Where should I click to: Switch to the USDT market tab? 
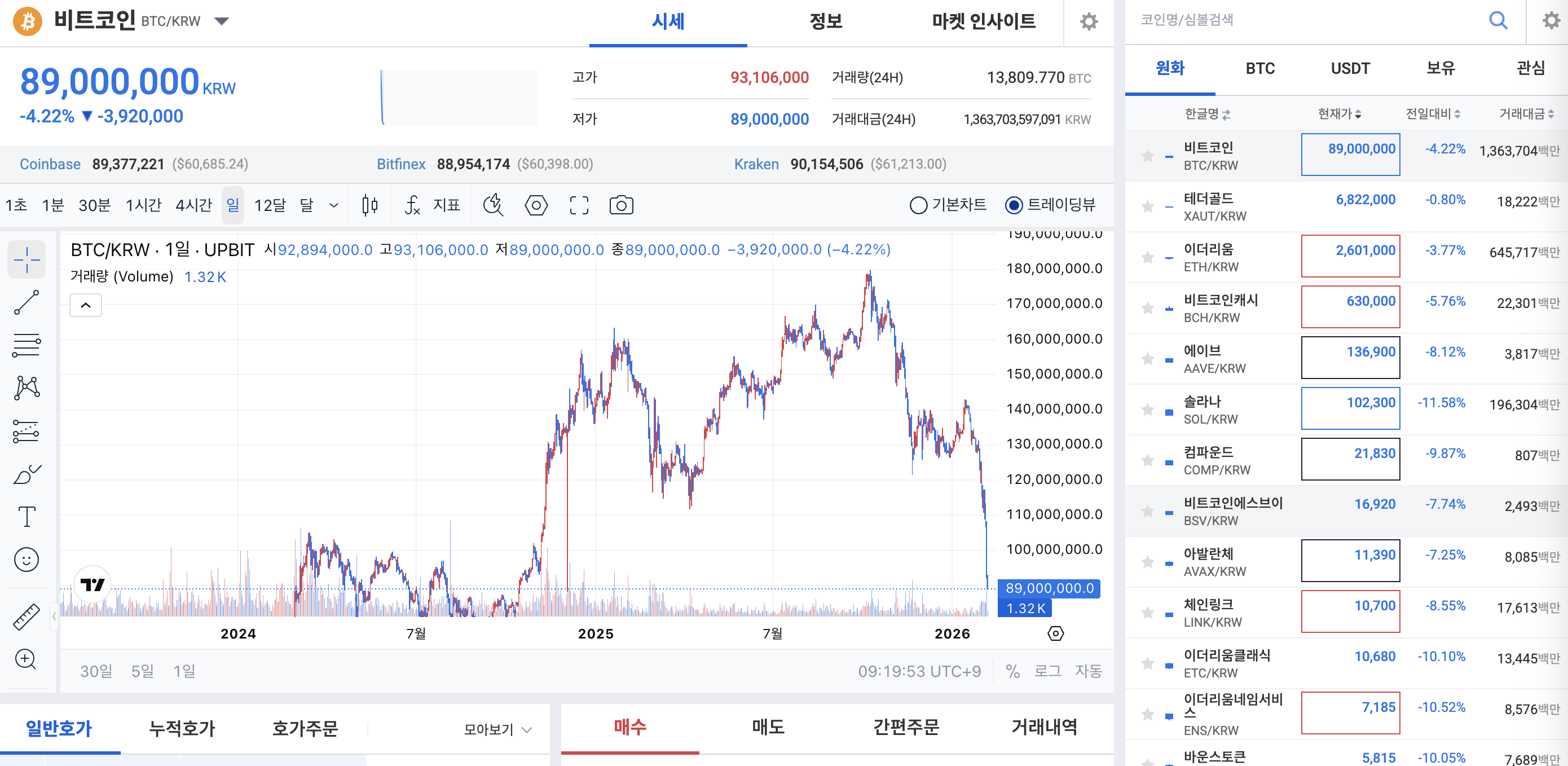[1350, 68]
